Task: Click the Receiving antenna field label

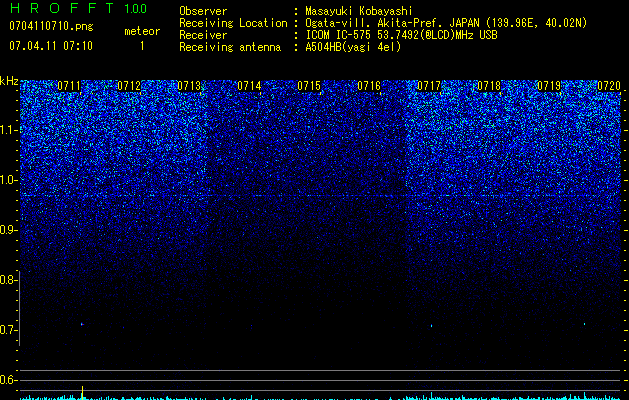Action: [x=230, y=47]
